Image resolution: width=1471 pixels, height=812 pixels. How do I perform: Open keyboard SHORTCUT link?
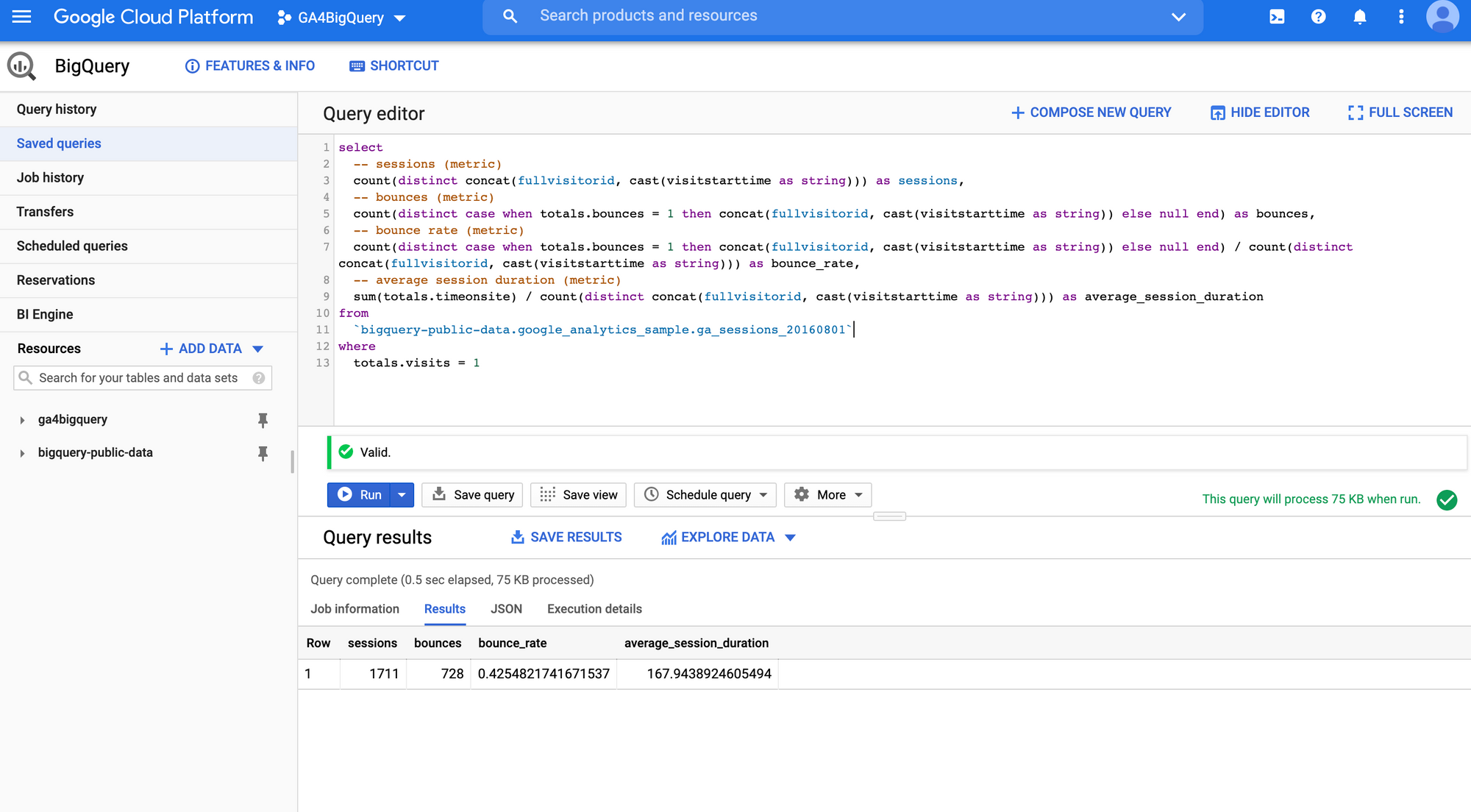click(394, 66)
